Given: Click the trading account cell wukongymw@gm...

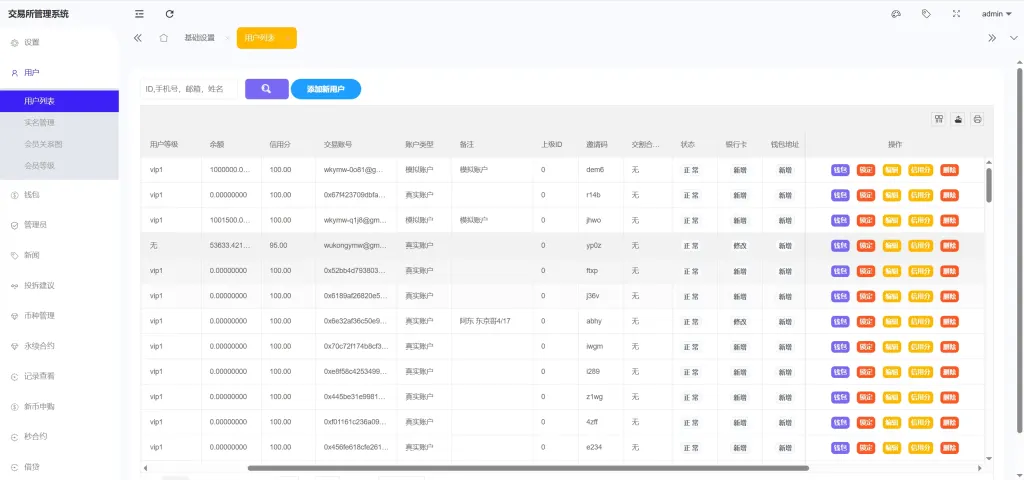Looking at the screenshot, I should [x=355, y=246].
